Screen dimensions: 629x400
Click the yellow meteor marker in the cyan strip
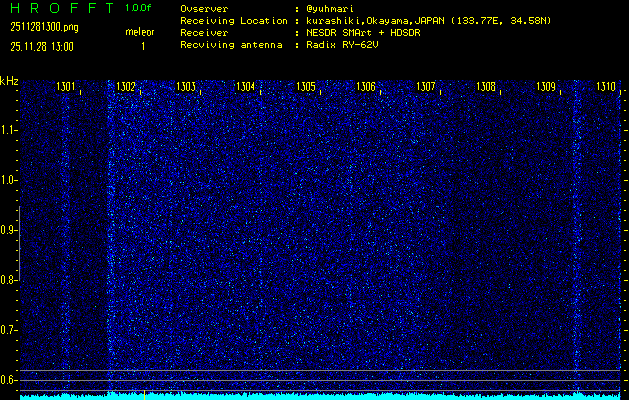[144, 394]
